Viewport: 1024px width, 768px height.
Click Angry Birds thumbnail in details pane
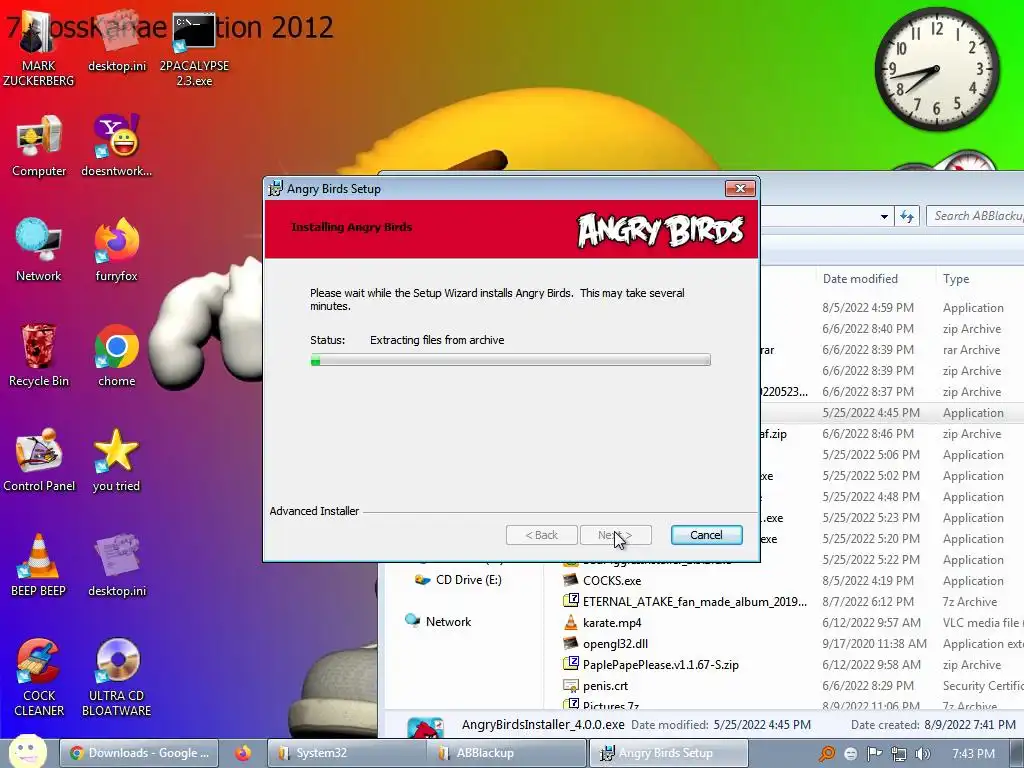(425, 728)
